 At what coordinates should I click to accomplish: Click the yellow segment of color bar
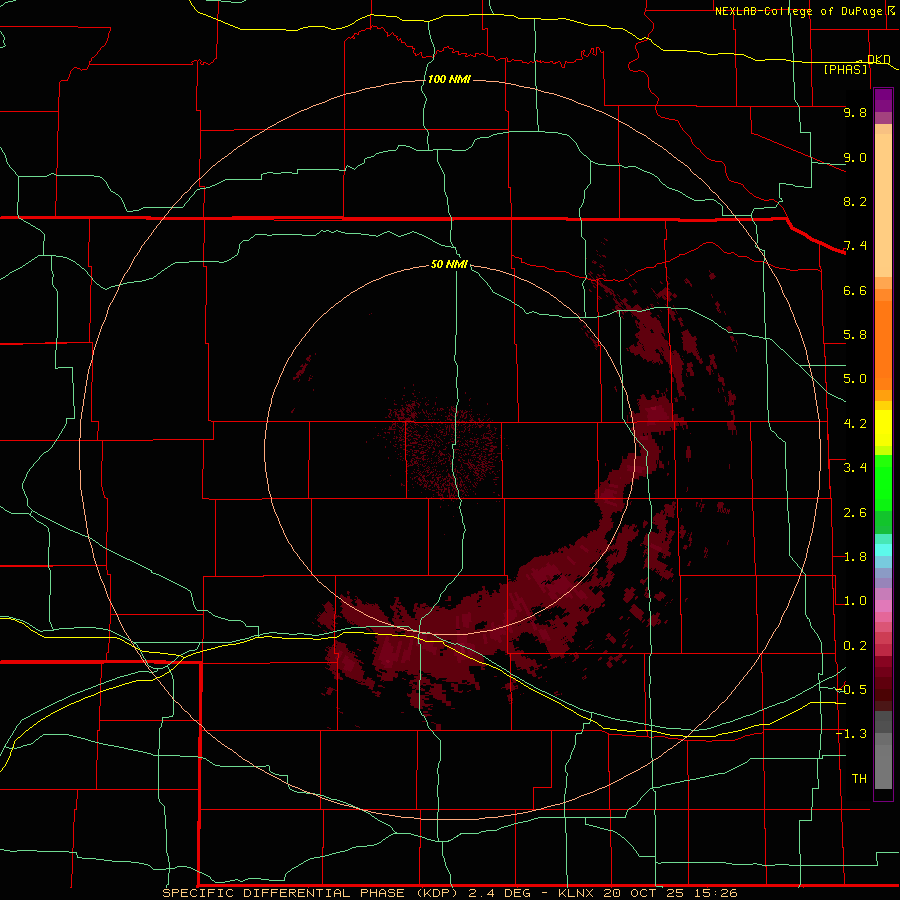pyautogui.click(x=883, y=428)
